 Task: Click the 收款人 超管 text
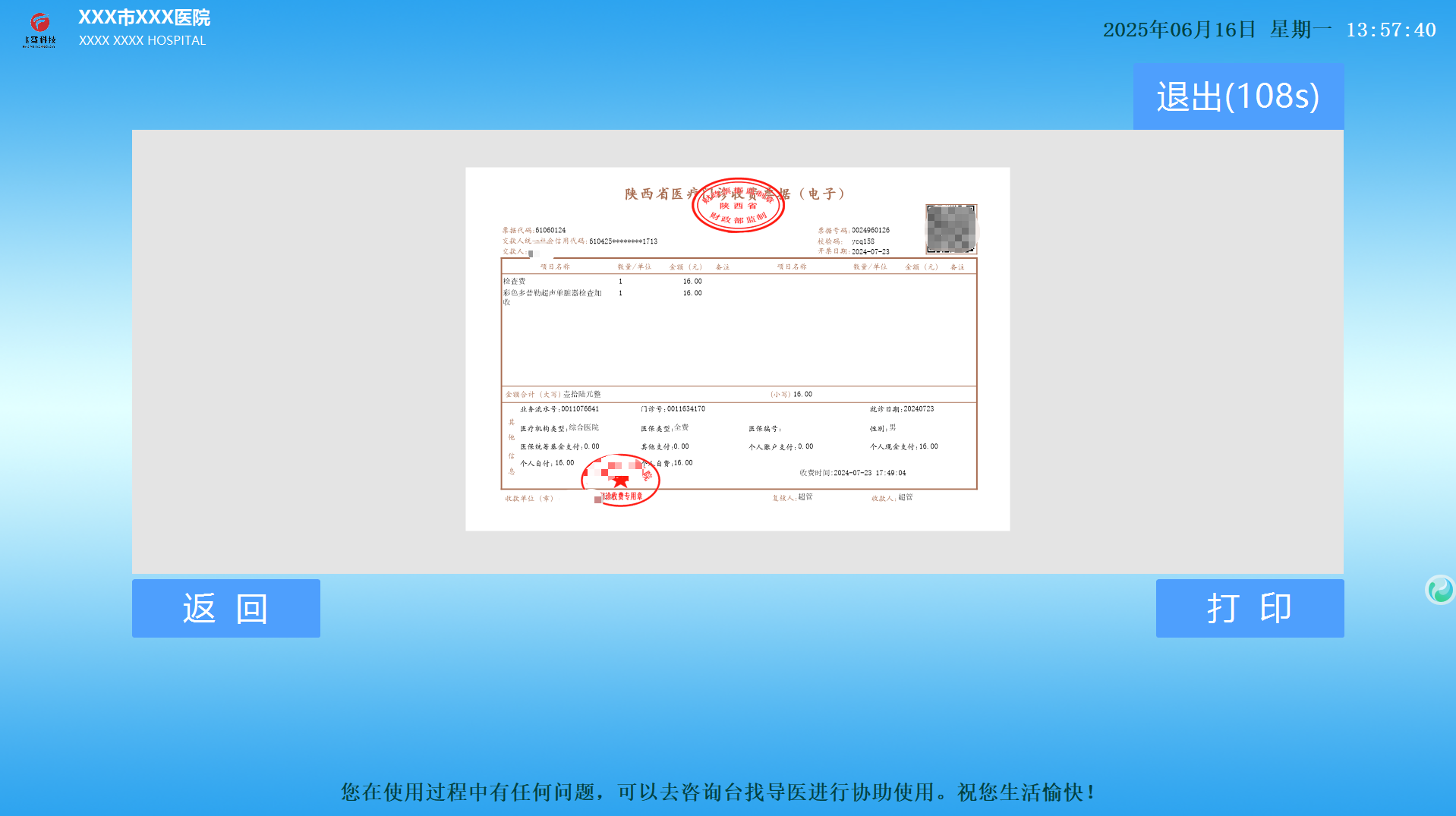[892, 498]
